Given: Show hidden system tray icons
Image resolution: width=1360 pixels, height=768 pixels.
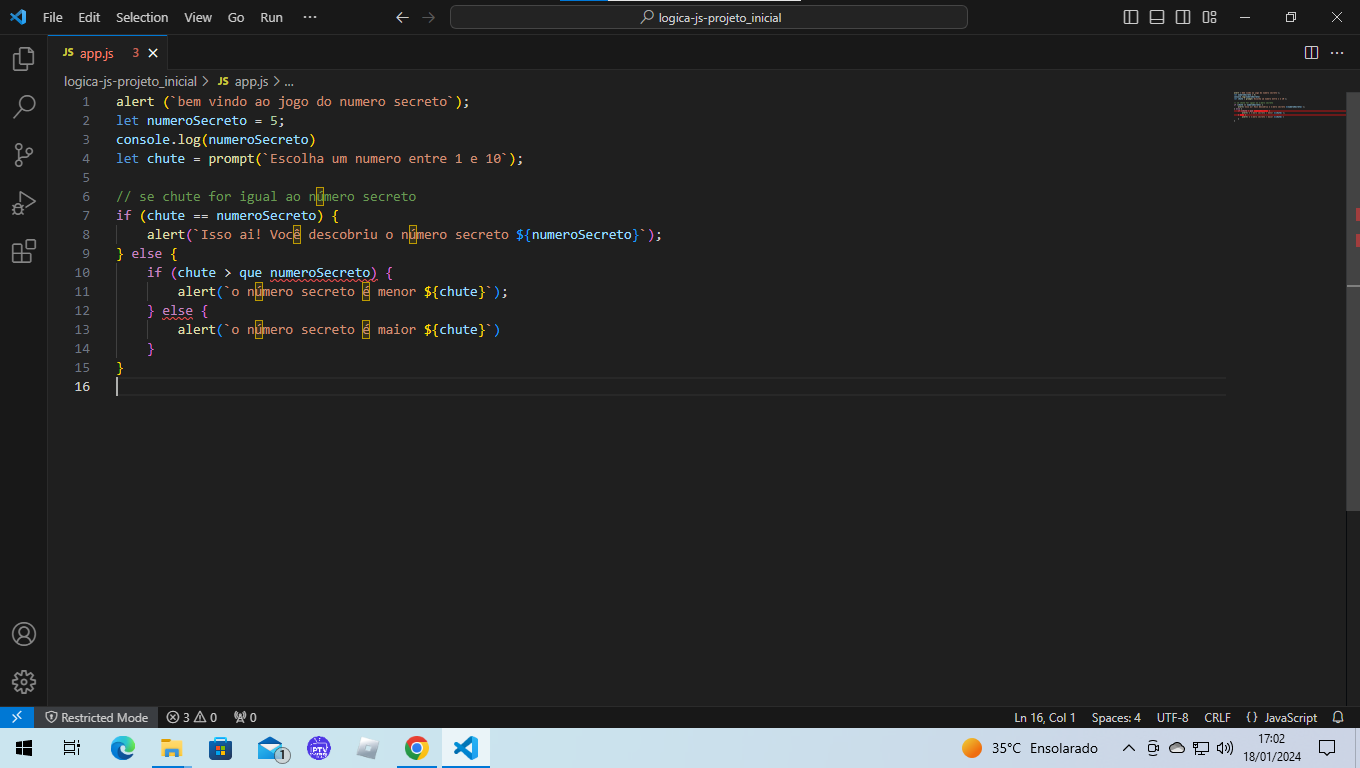Looking at the screenshot, I should (x=1129, y=748).
